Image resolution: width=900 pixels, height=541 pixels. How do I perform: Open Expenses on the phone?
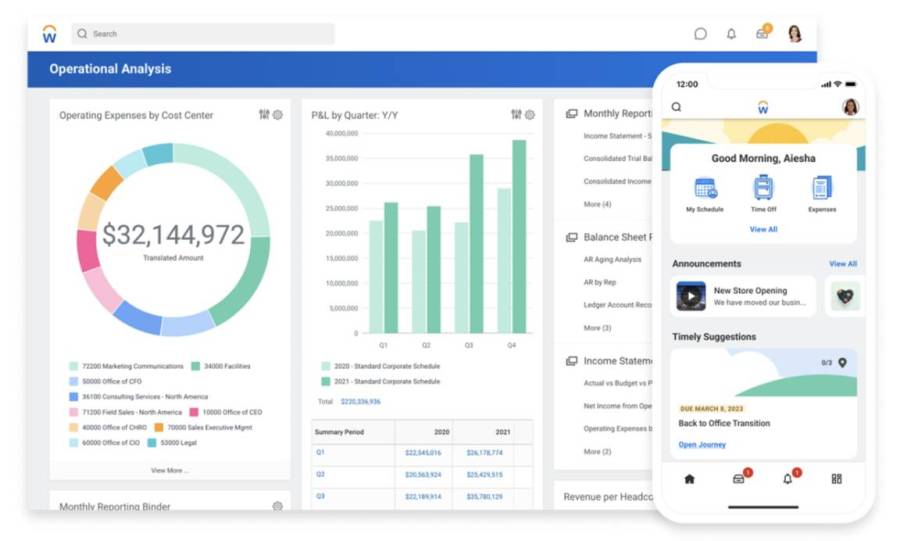(822, 194)
